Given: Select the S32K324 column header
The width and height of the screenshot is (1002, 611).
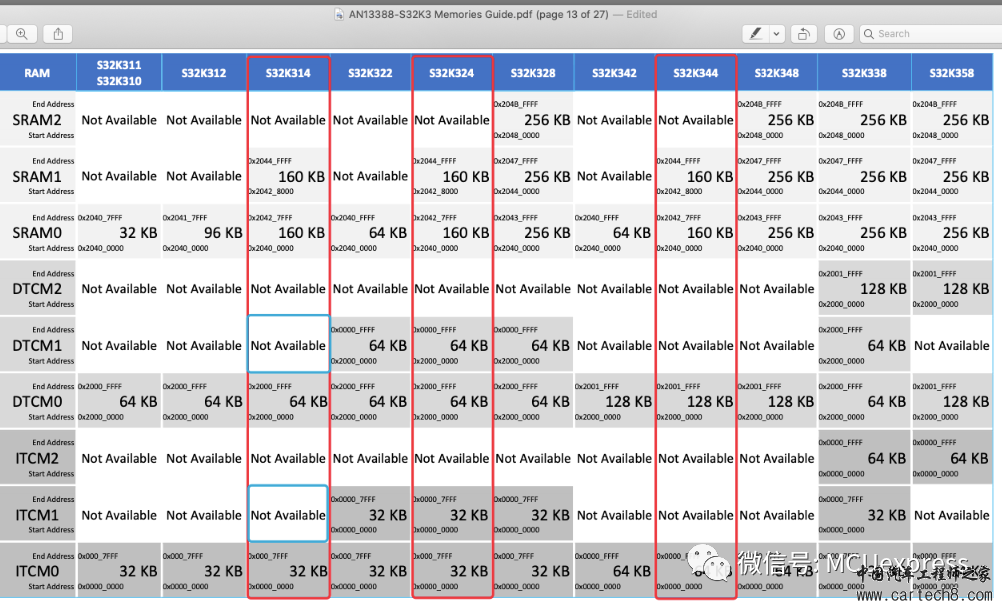Looking at the screenshot, I should (x=452, y=73).
